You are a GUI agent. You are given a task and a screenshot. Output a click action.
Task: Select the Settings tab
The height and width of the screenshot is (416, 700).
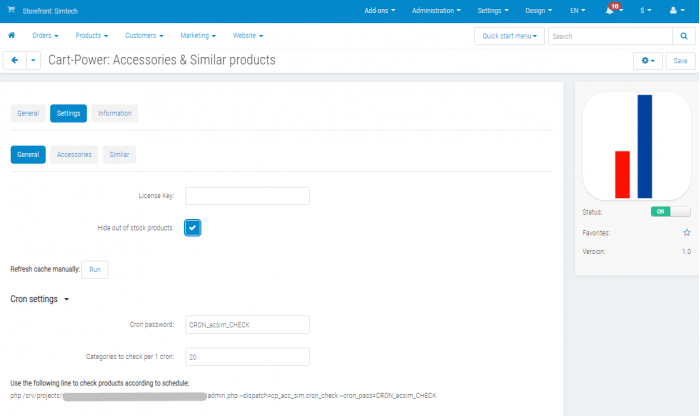click(x=68, y=113)
